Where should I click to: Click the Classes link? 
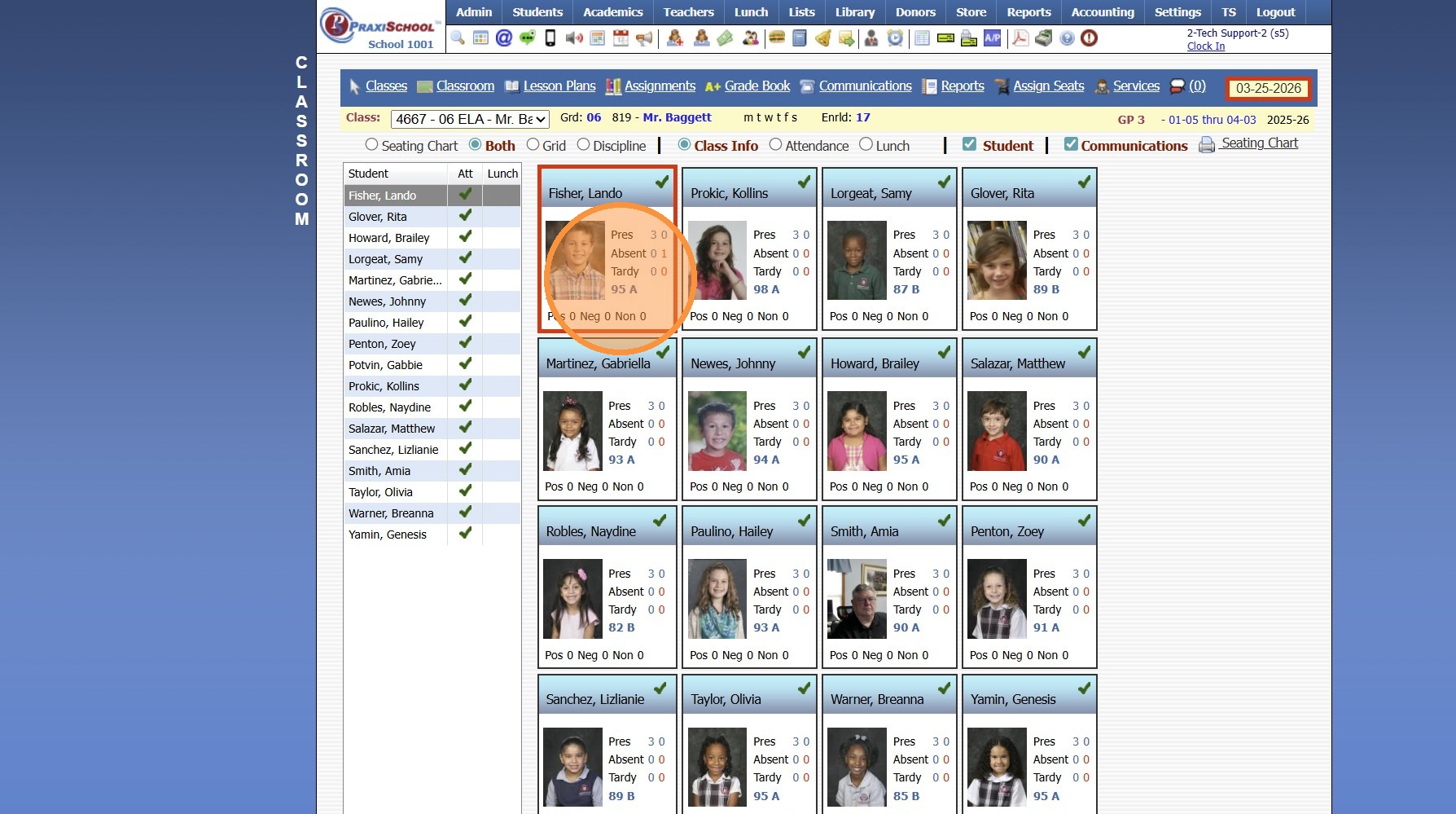386,86
